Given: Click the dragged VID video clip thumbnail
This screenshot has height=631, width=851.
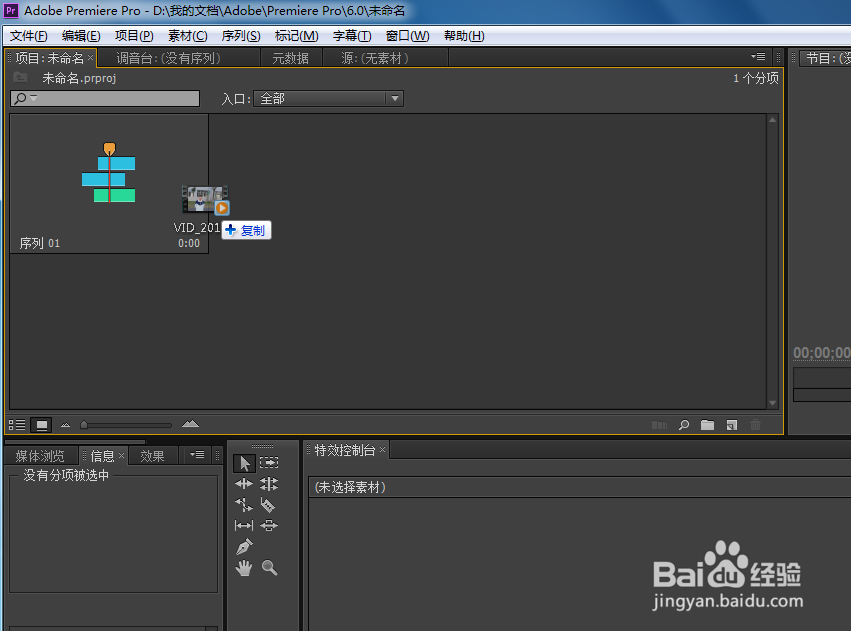Looking at the screenshot, I should (x=205, y=200).
